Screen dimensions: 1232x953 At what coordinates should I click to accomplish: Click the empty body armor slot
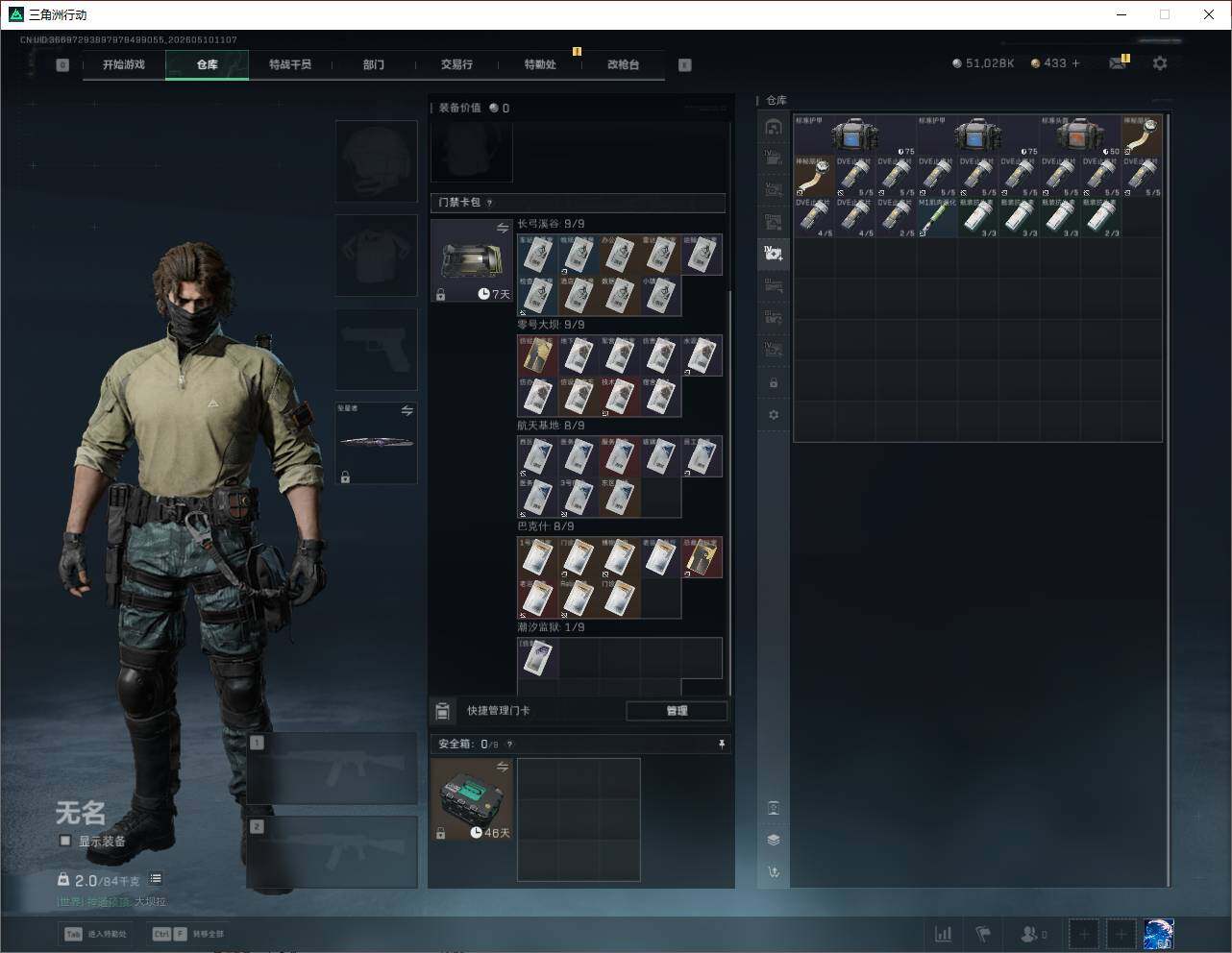376,255
